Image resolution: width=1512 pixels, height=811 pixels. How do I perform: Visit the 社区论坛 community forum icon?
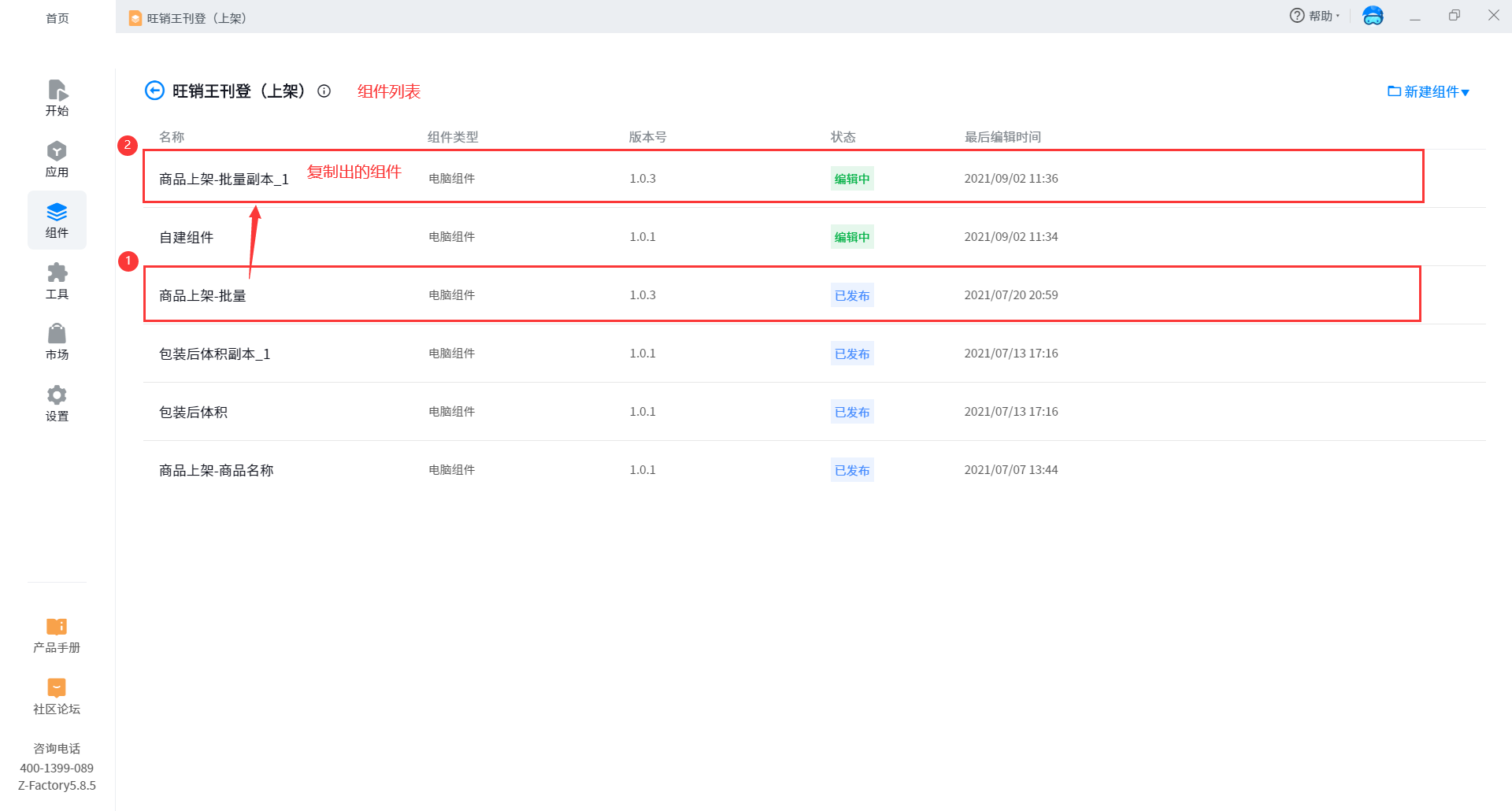57,696
